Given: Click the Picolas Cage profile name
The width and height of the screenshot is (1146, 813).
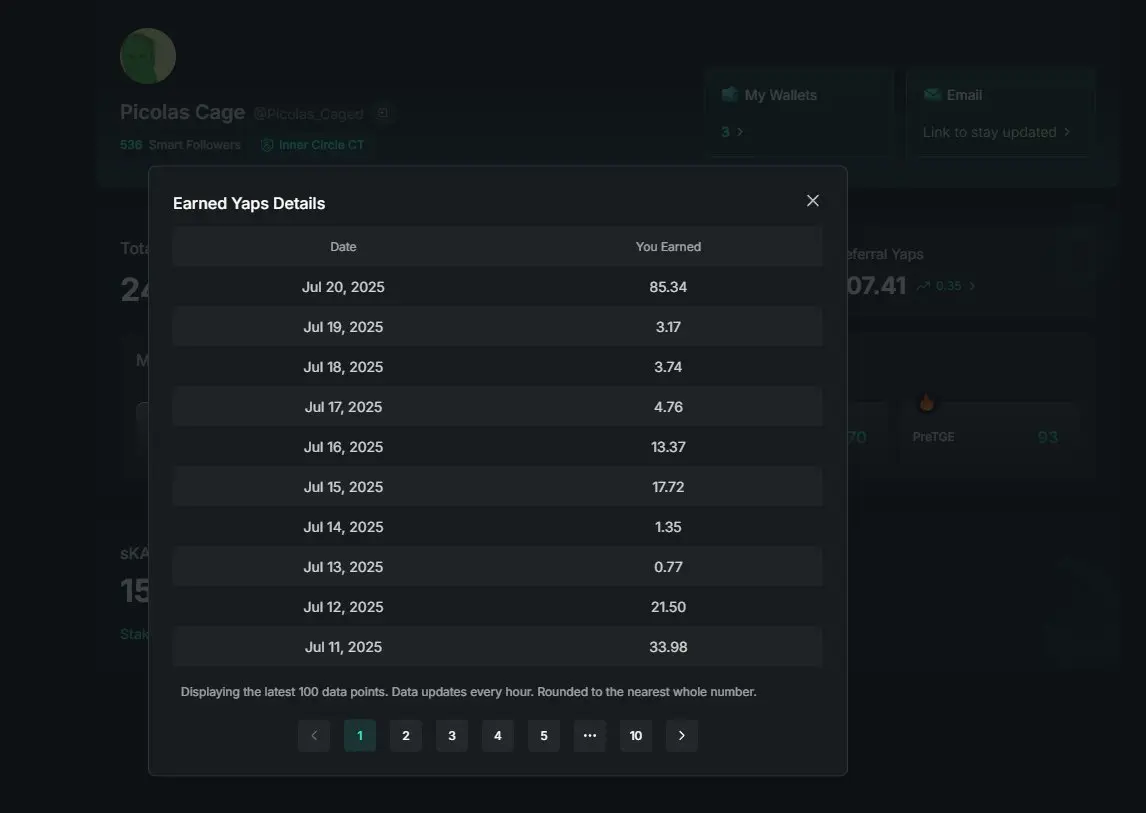Looking at the screenshot, I should (x=182, y=112).
